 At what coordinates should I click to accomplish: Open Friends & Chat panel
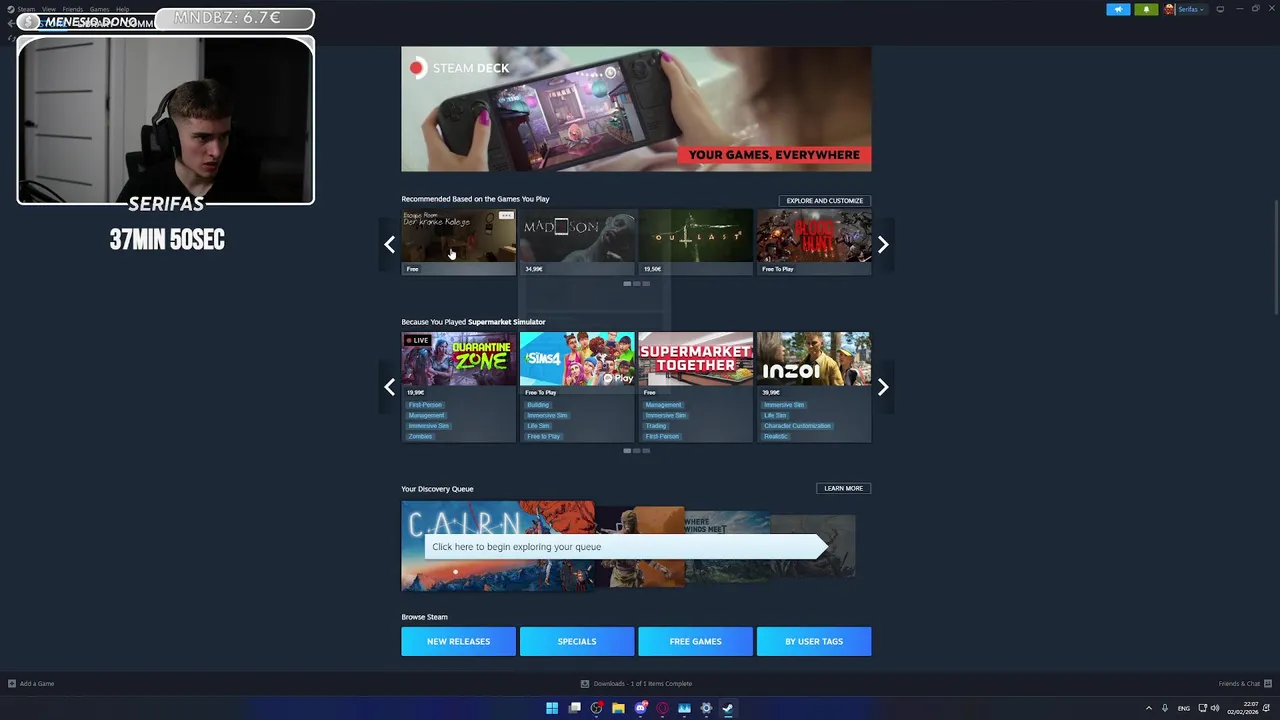tap(1243, 684)
